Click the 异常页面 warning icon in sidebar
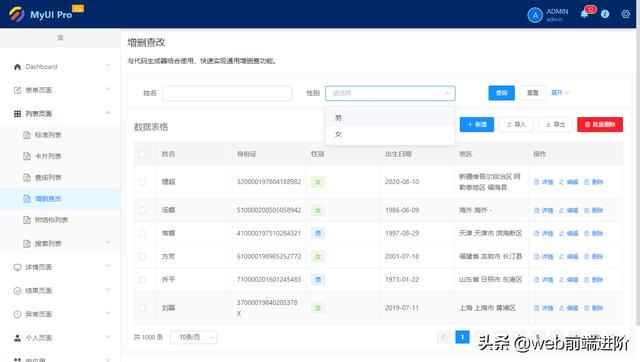Screen dimensions: 640x362 (17, 314)
